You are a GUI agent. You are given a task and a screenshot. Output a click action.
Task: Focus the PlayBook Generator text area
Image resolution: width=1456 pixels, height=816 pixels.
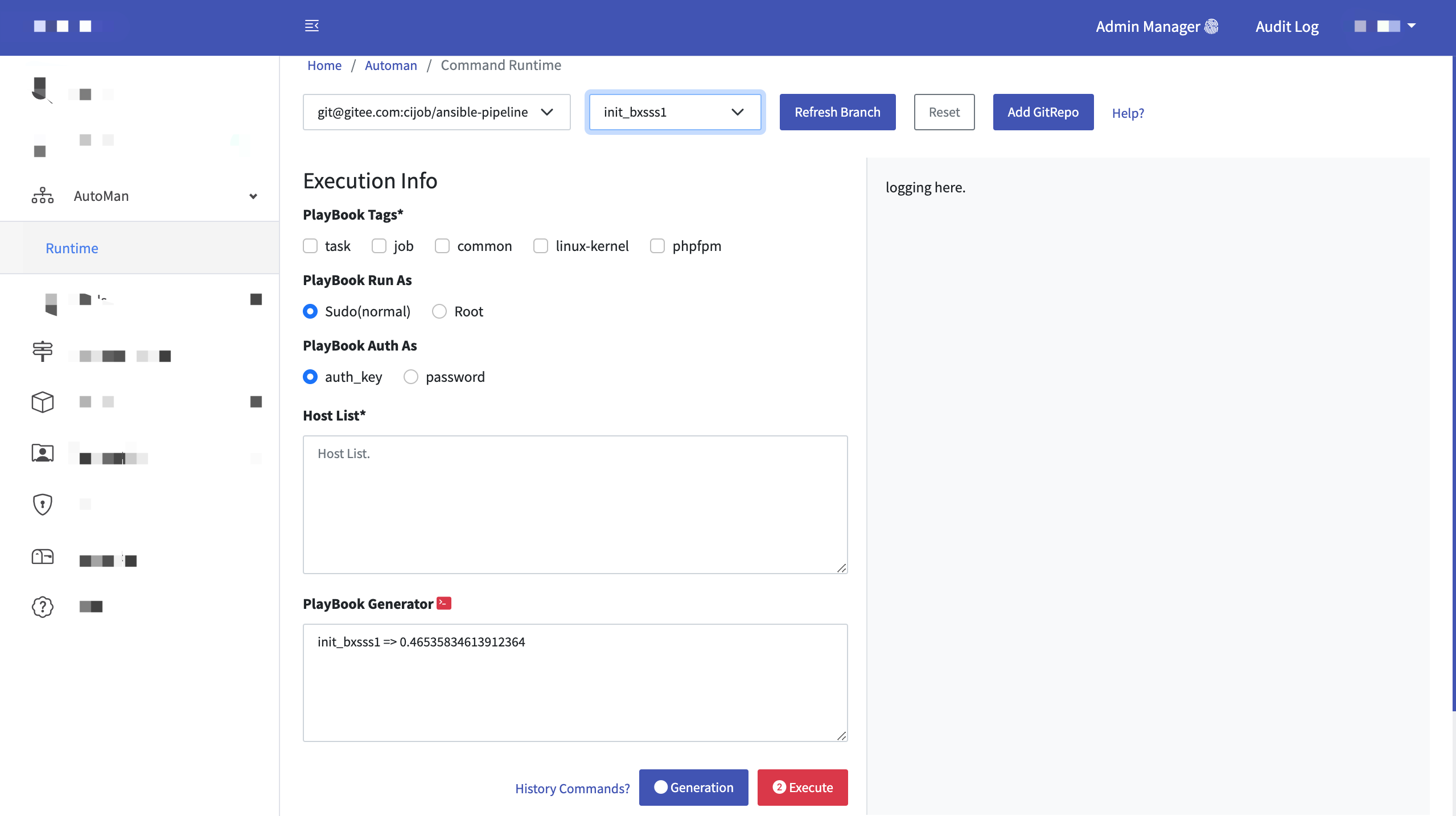point(575,683)
